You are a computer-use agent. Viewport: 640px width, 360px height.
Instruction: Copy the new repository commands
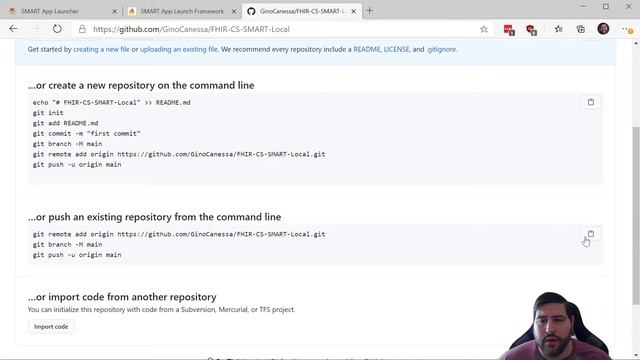591,102
